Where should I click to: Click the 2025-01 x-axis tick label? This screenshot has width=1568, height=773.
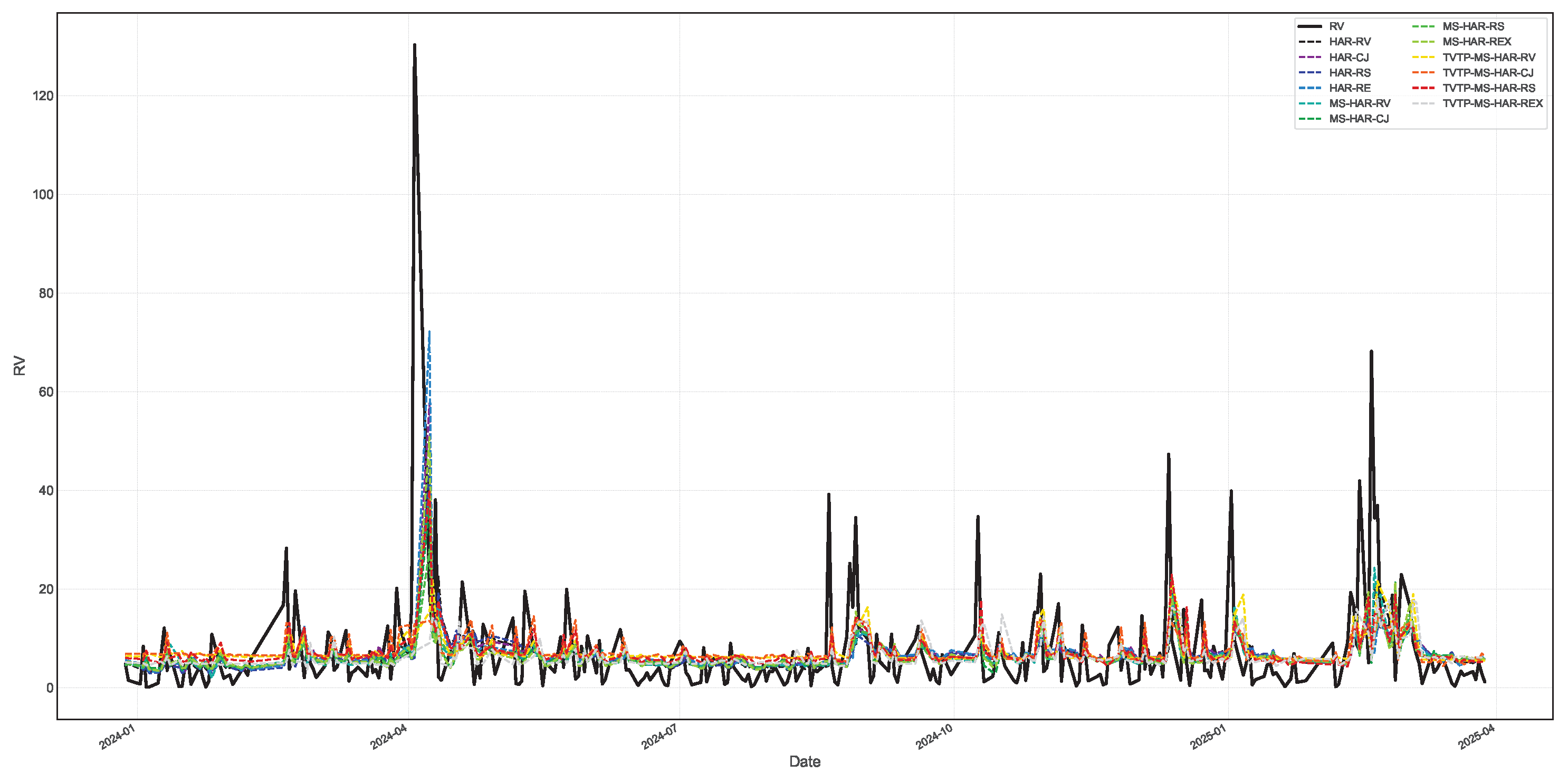coord(1208,737)
